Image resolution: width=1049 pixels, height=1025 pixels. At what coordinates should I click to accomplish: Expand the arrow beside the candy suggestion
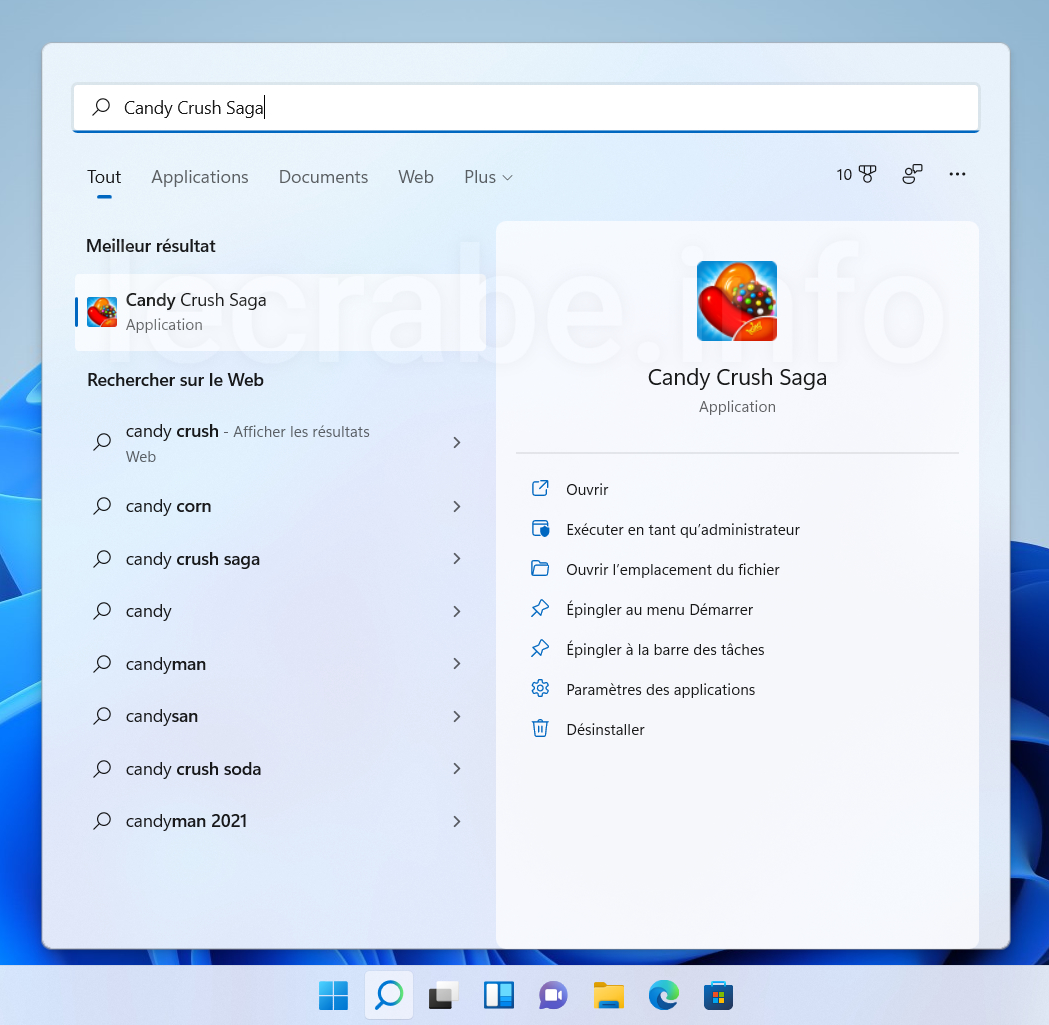[457, 612]
